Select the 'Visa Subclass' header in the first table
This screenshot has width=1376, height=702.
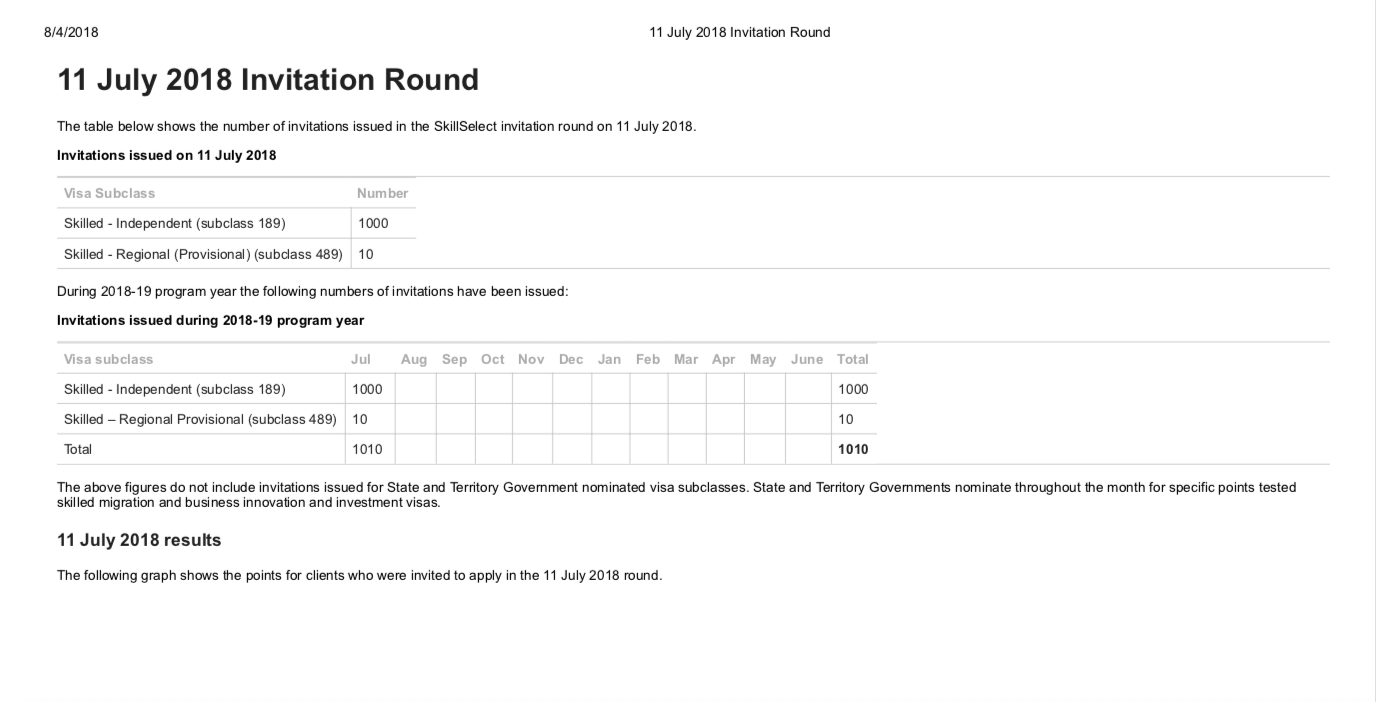[109, 193]
